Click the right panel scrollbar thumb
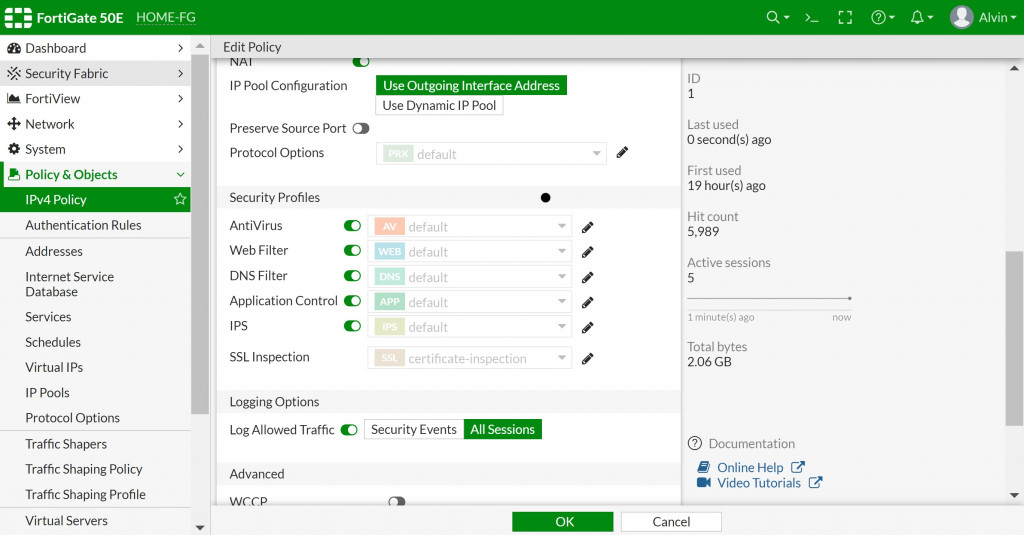The width and height of the screenshot is (1024, 535). 1014,338
